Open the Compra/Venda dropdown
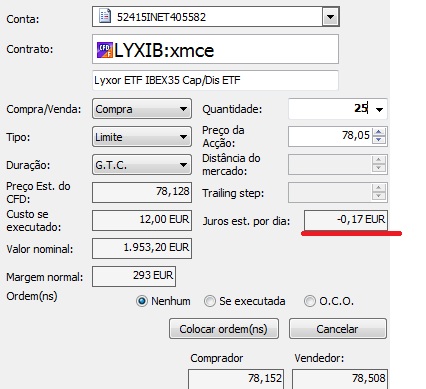Viewport: 426px width, 389px height. [142, 109]
